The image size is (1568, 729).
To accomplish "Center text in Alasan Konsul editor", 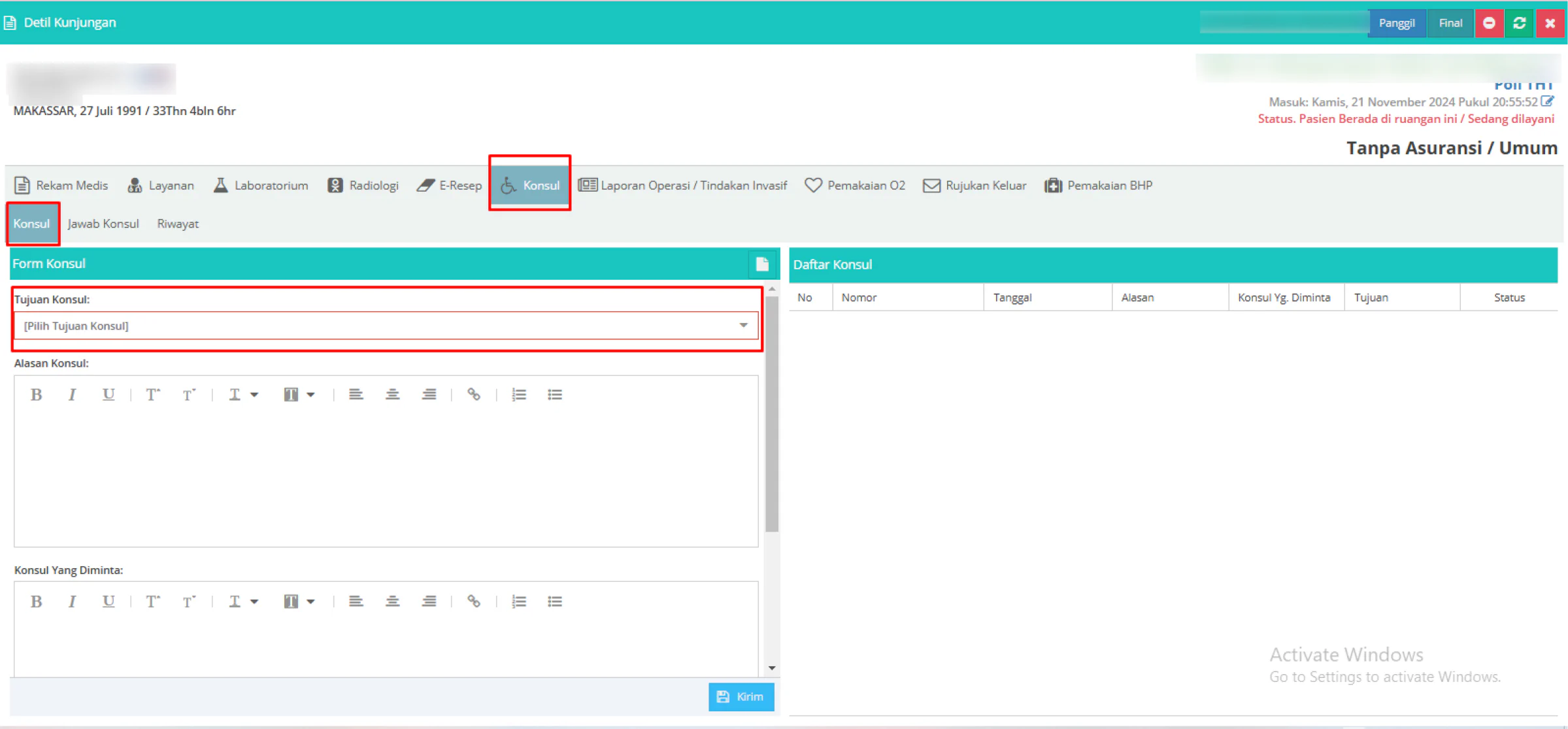I will (392, 394).
